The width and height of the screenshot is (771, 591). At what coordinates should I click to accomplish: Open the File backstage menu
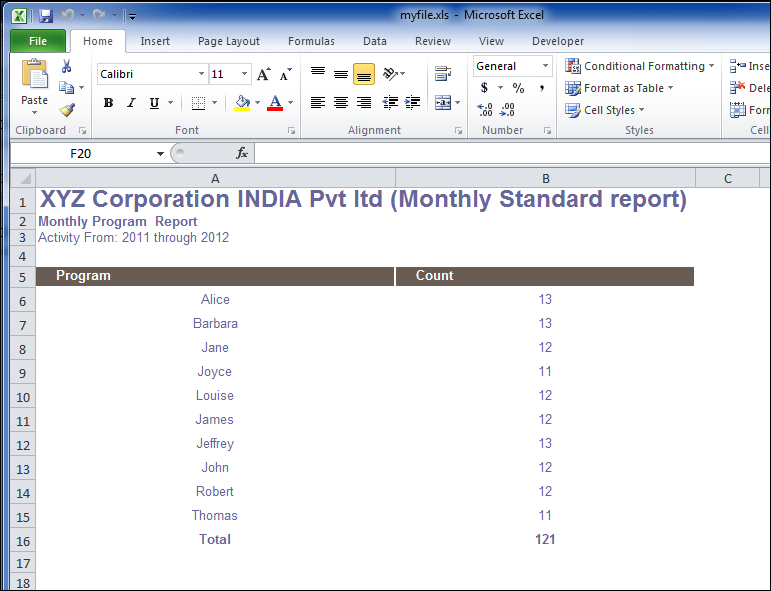pos(38,41)
